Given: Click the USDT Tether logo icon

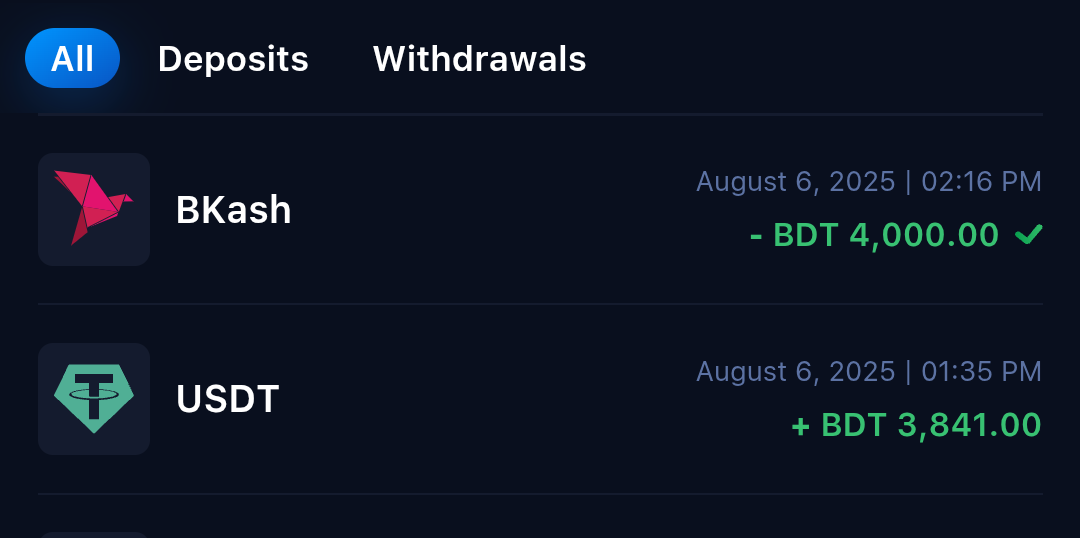Looking at the screenshot, I should coord(93,398).
